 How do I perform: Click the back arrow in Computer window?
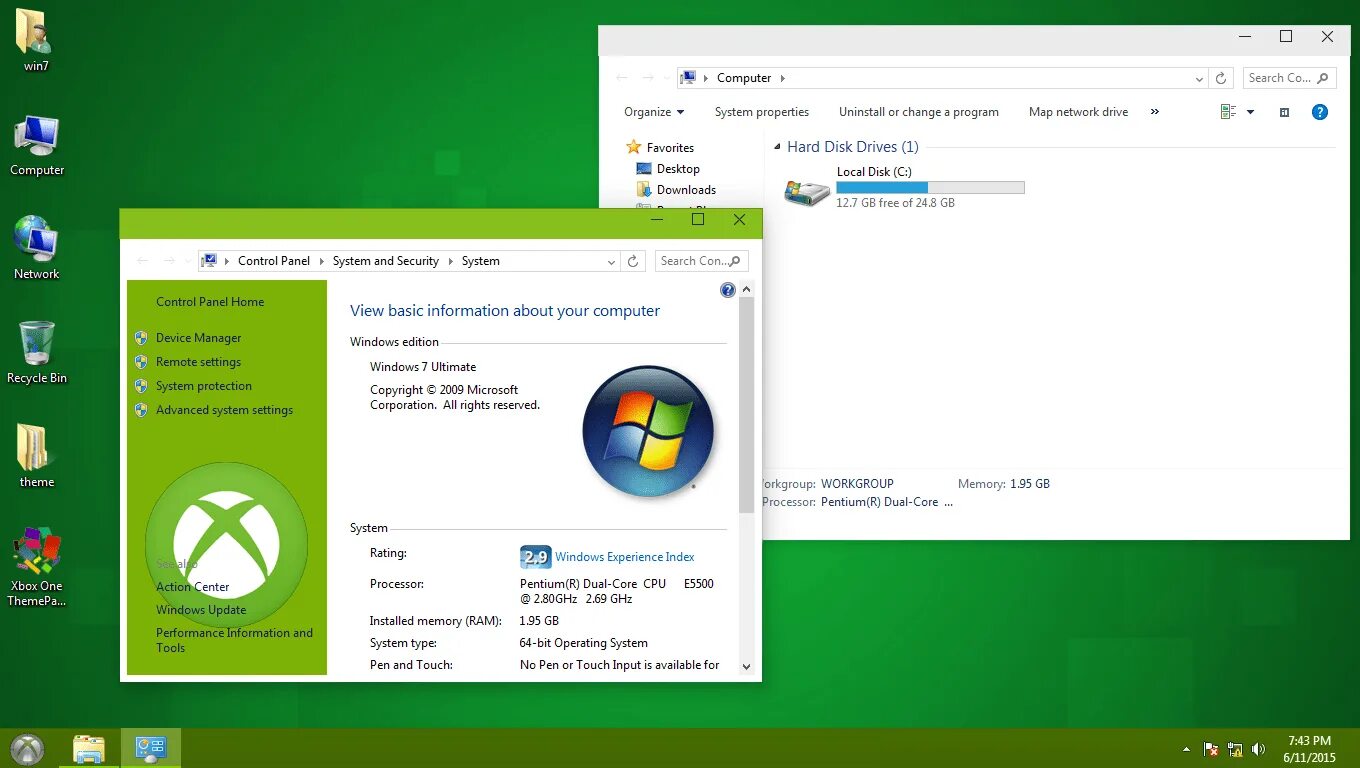pos(622,78)
